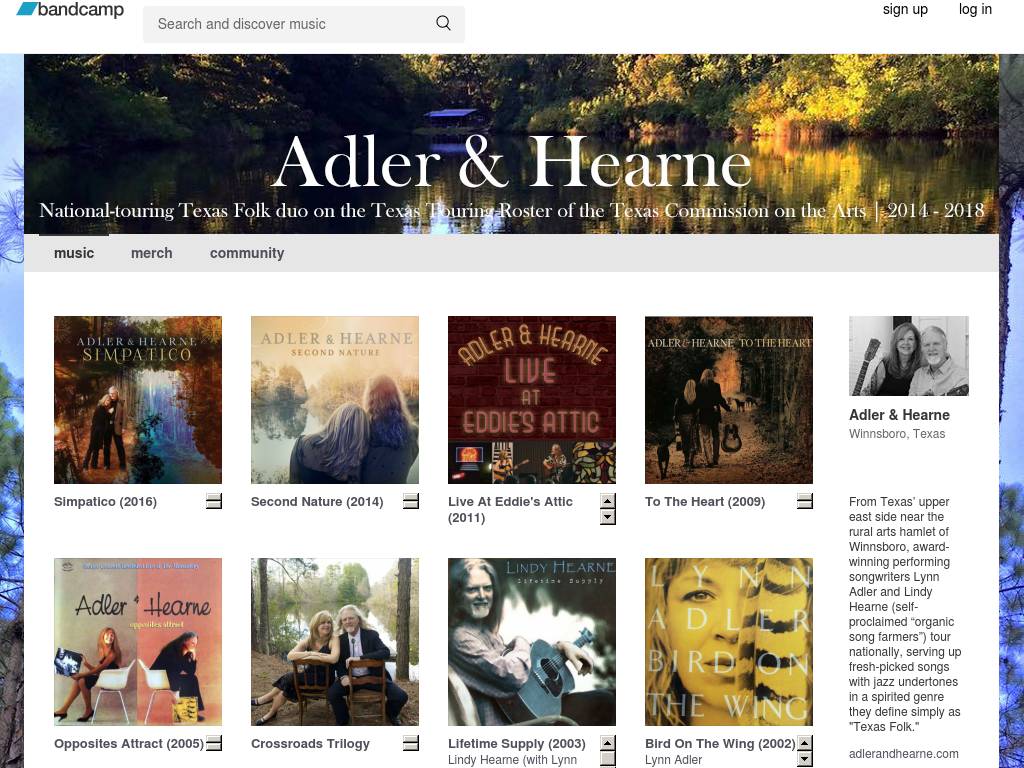The width and height of the screenshot is (1024, 768).
Task: Click down arrow next to Live At Eddie's Attic
Action: pyautogui.click(x=608, y=517)
